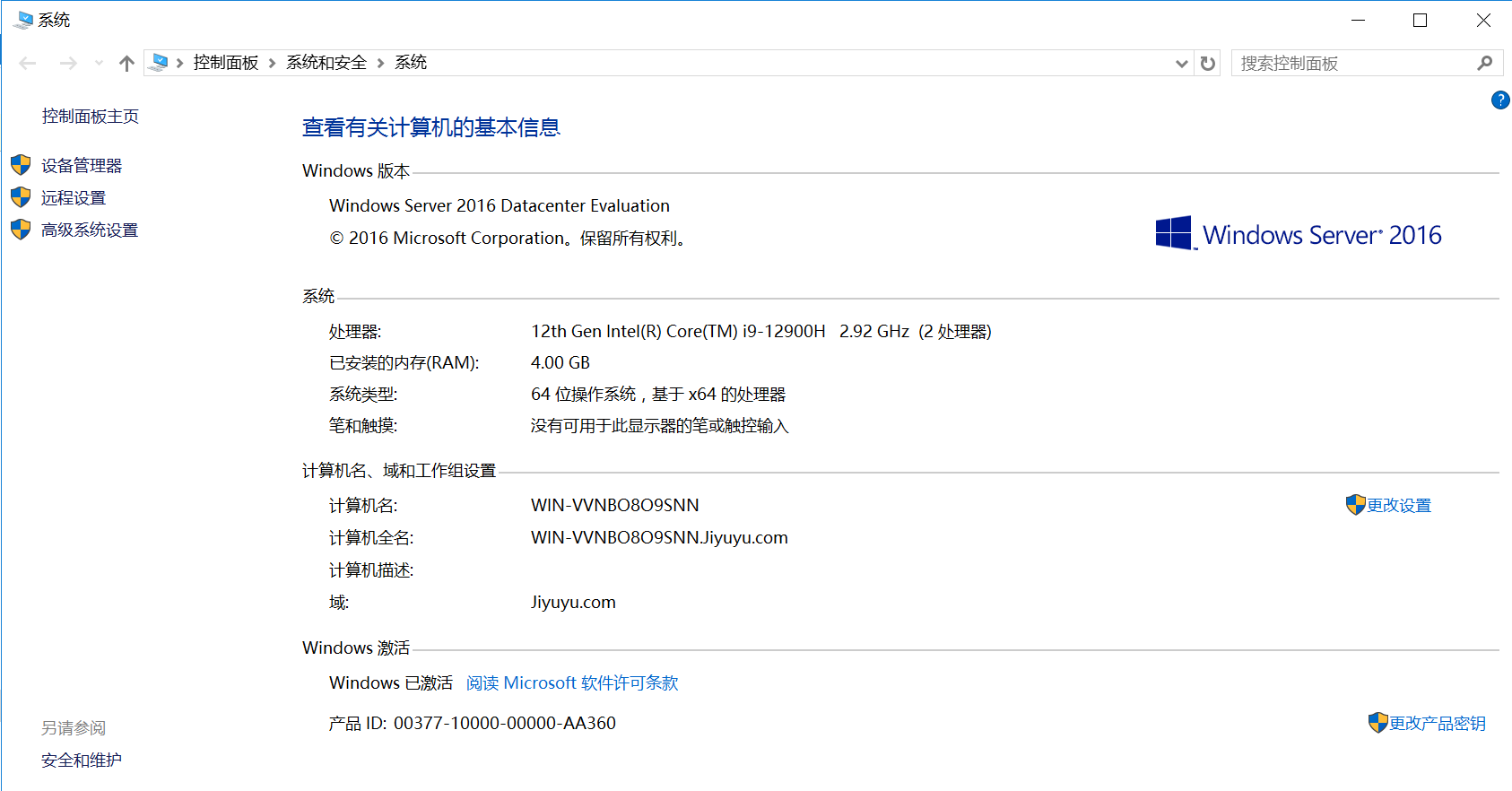The image size is (1512, 791).
Task: Click the magnifier search icon
Action: [1485, 63]
